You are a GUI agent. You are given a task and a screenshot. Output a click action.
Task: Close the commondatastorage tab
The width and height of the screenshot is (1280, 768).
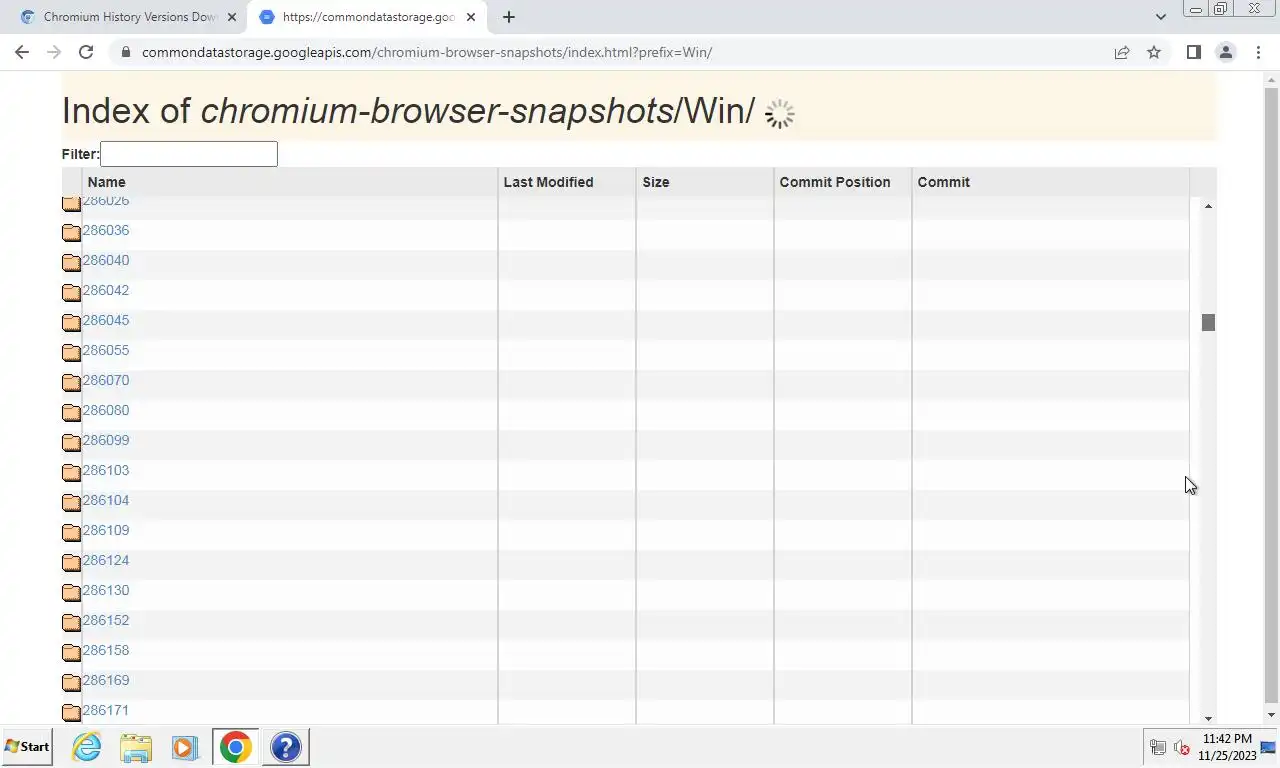point(471,17)
